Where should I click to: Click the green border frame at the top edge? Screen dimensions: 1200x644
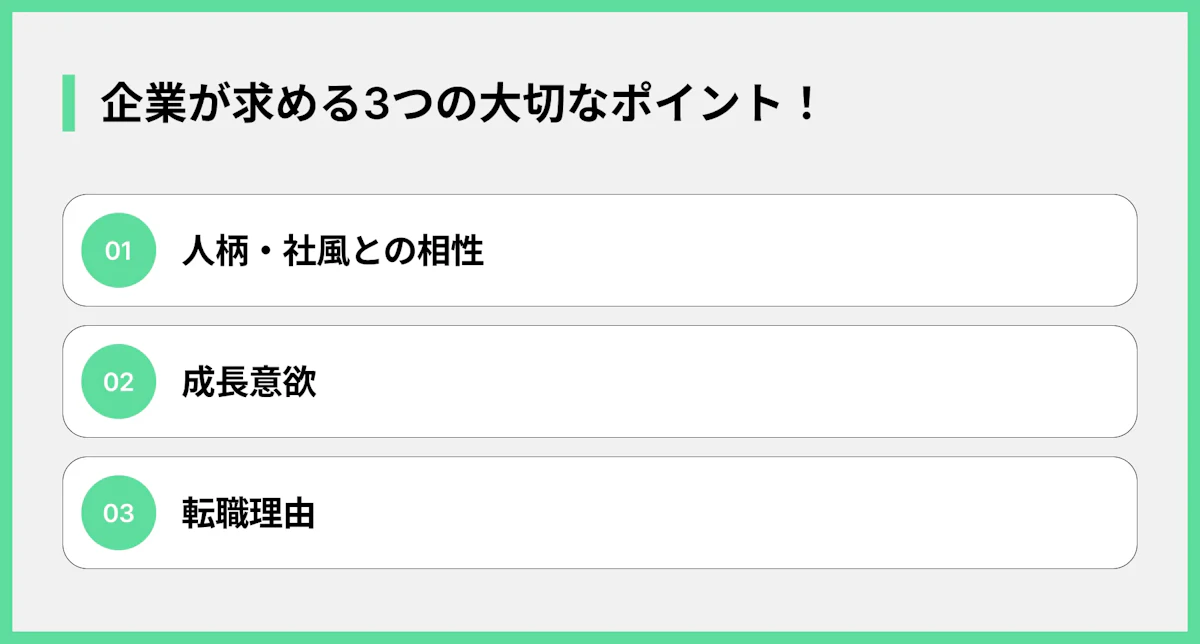pos(600,5)
